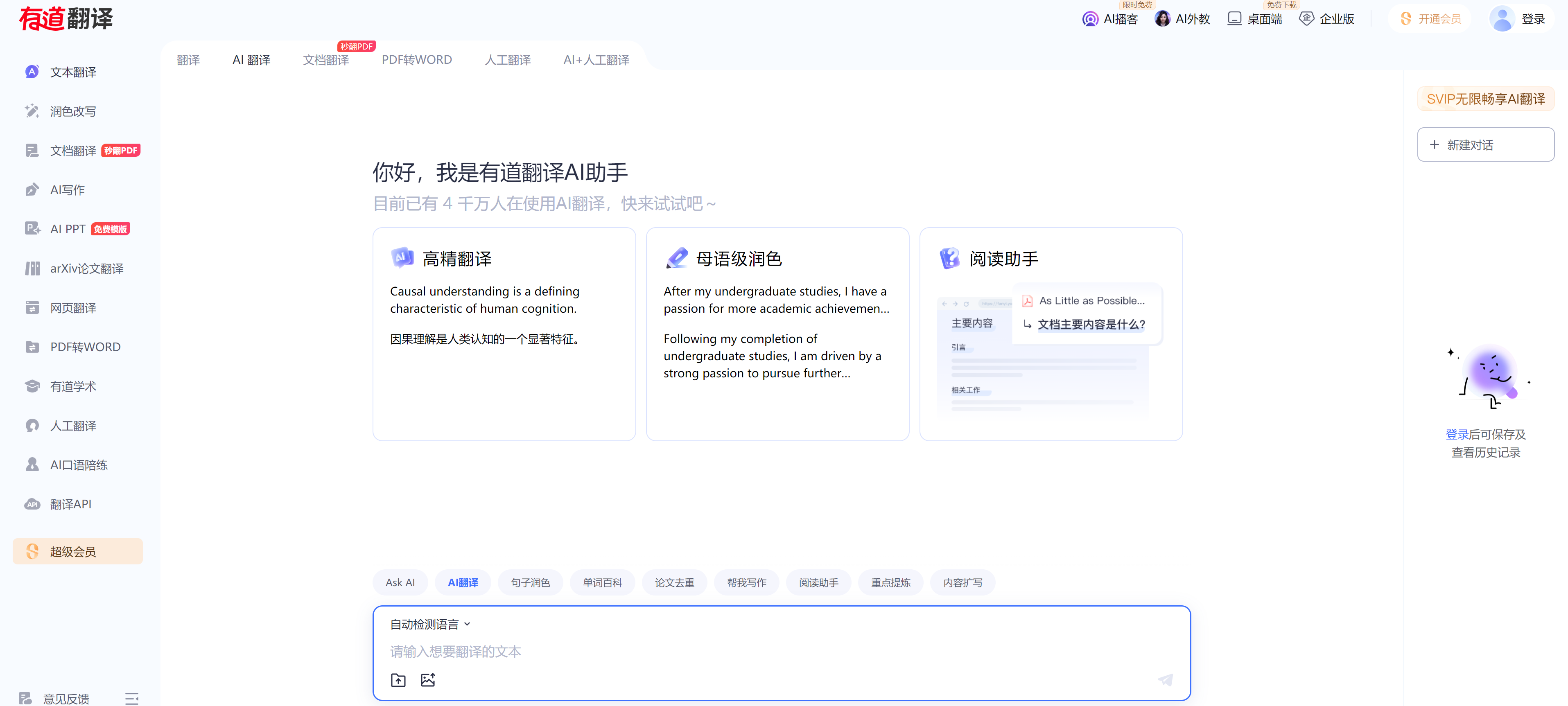The image size is (1568, 706).
Task: Open the 高精翻译 example card
Action: coord(504,334)
